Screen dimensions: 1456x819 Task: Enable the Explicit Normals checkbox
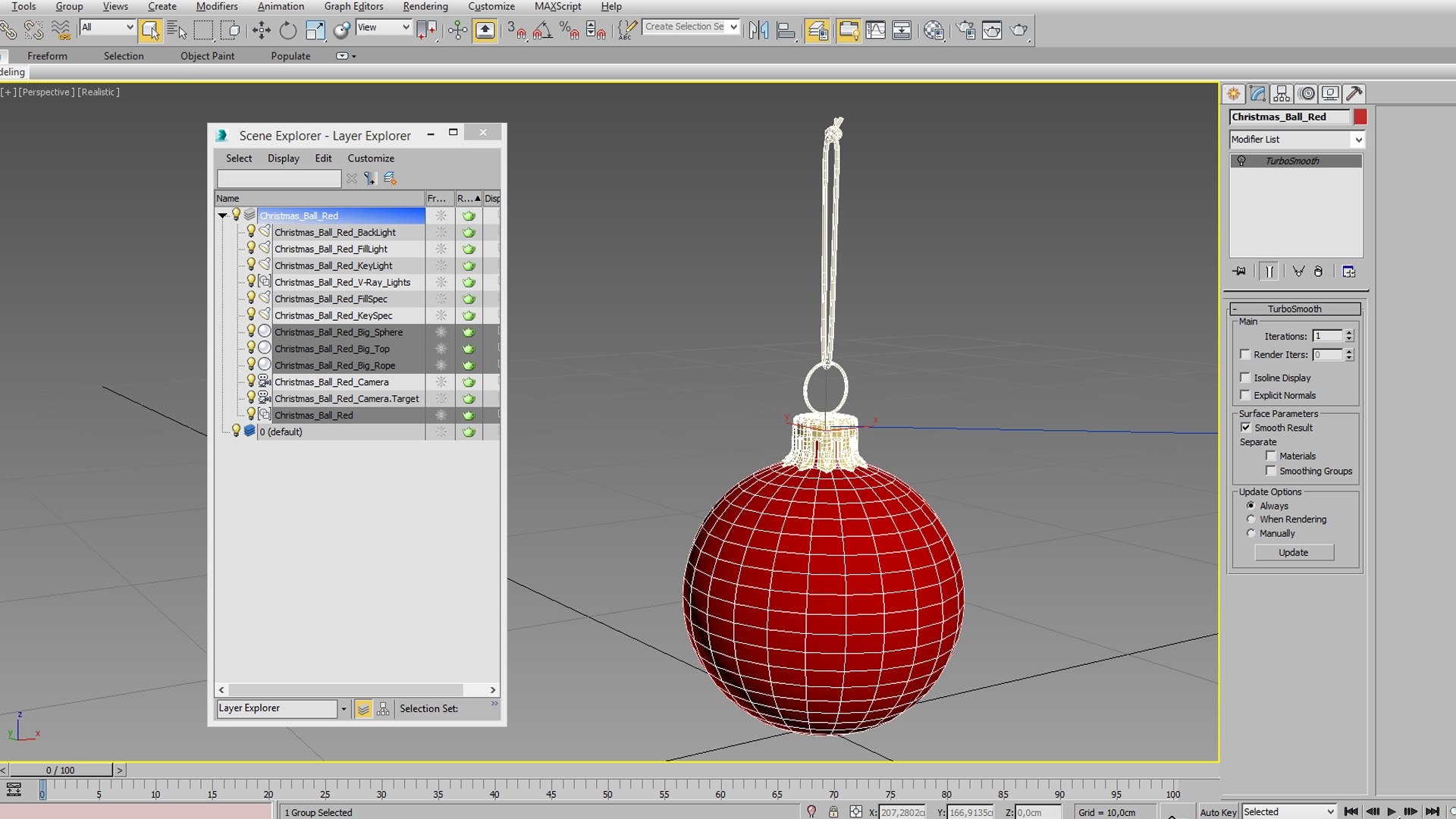pyautogui.click(x=1245, y=395)
